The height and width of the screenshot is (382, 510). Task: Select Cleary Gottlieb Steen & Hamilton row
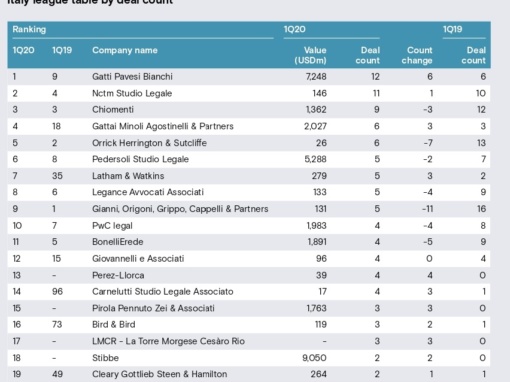click(x=249, y=374)
